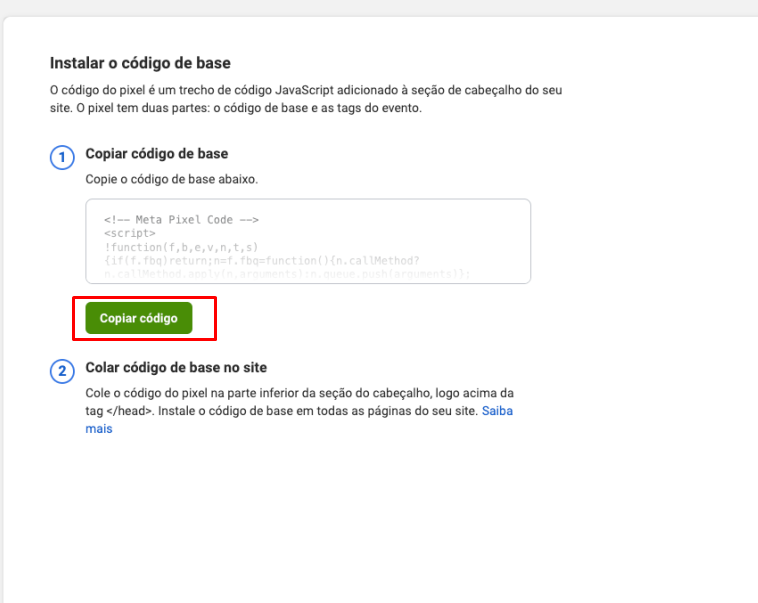758x603 pixels.
Task: Click inside the Meta Pixel code box
Action: click(x=308, y=241)
